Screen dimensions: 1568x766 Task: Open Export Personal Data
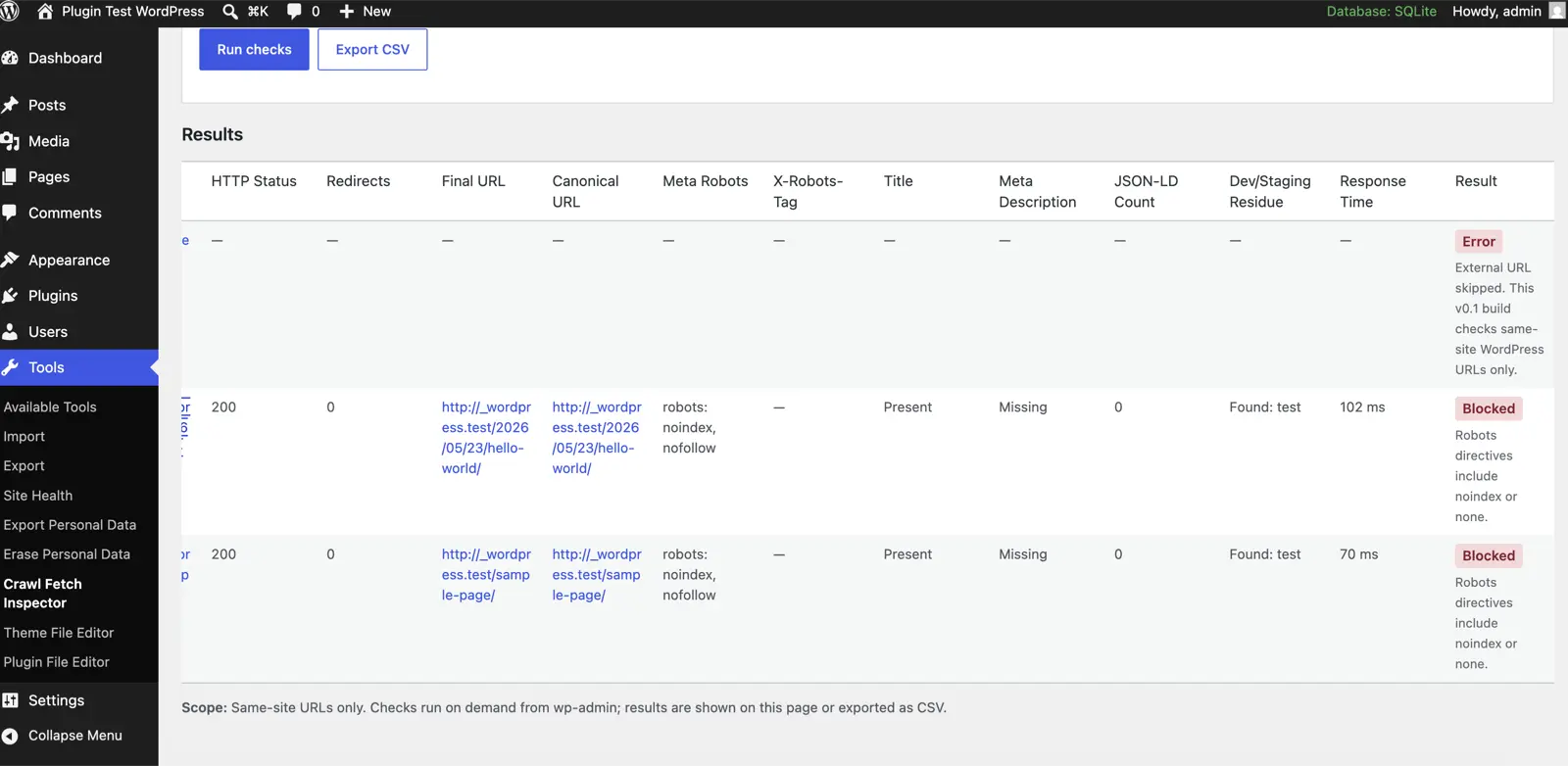(70, 524)
